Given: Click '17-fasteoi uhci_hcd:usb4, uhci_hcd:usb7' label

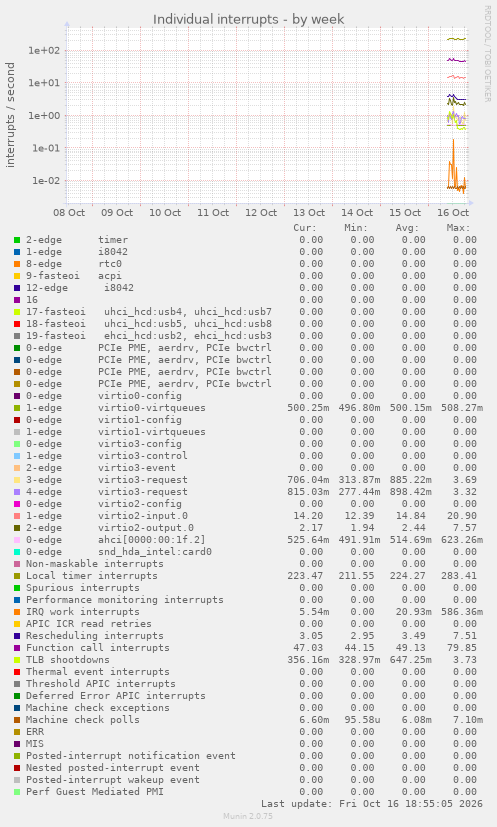Looking at the screenshot, I should click(149, 312).
